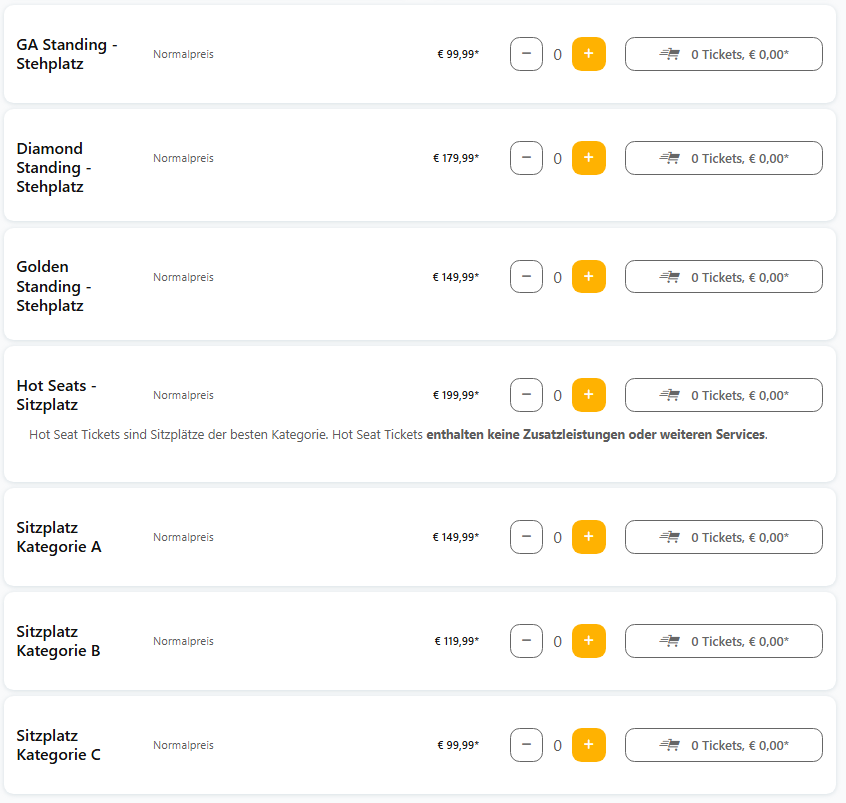Screen dimensions: 846x803
Task: Click plus button for Golden Standing
Action: [588, 277]
